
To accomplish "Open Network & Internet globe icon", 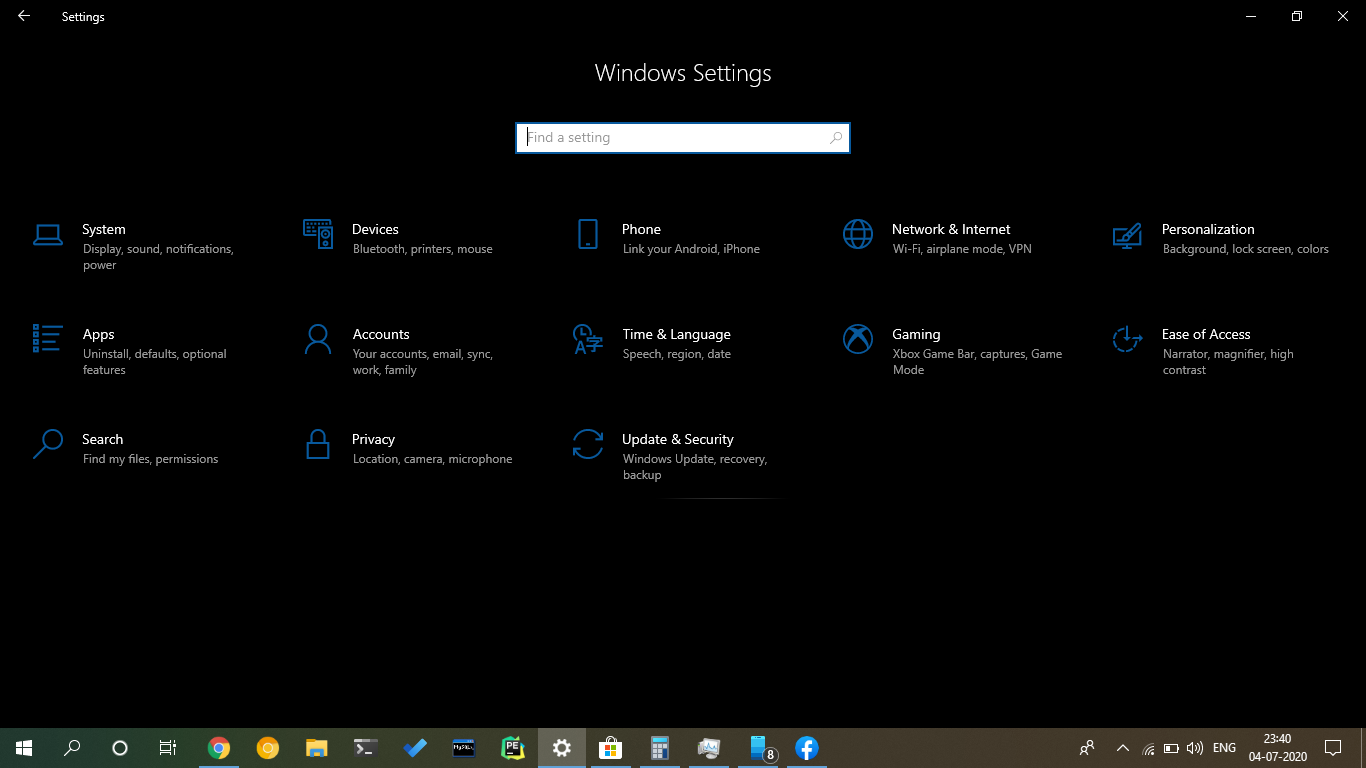I will coord(858,234).
